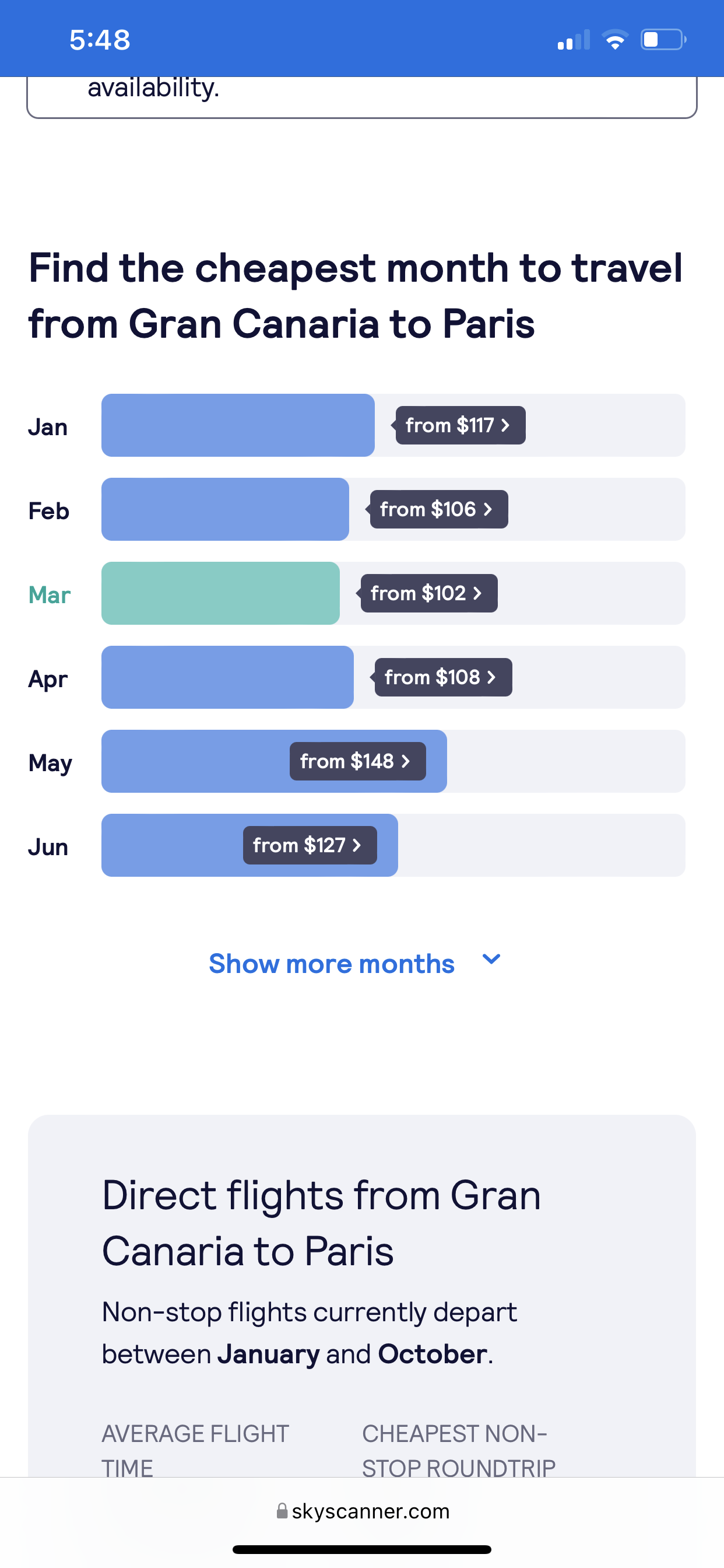Tap the cellular signal bars icon

coord(574,40)
